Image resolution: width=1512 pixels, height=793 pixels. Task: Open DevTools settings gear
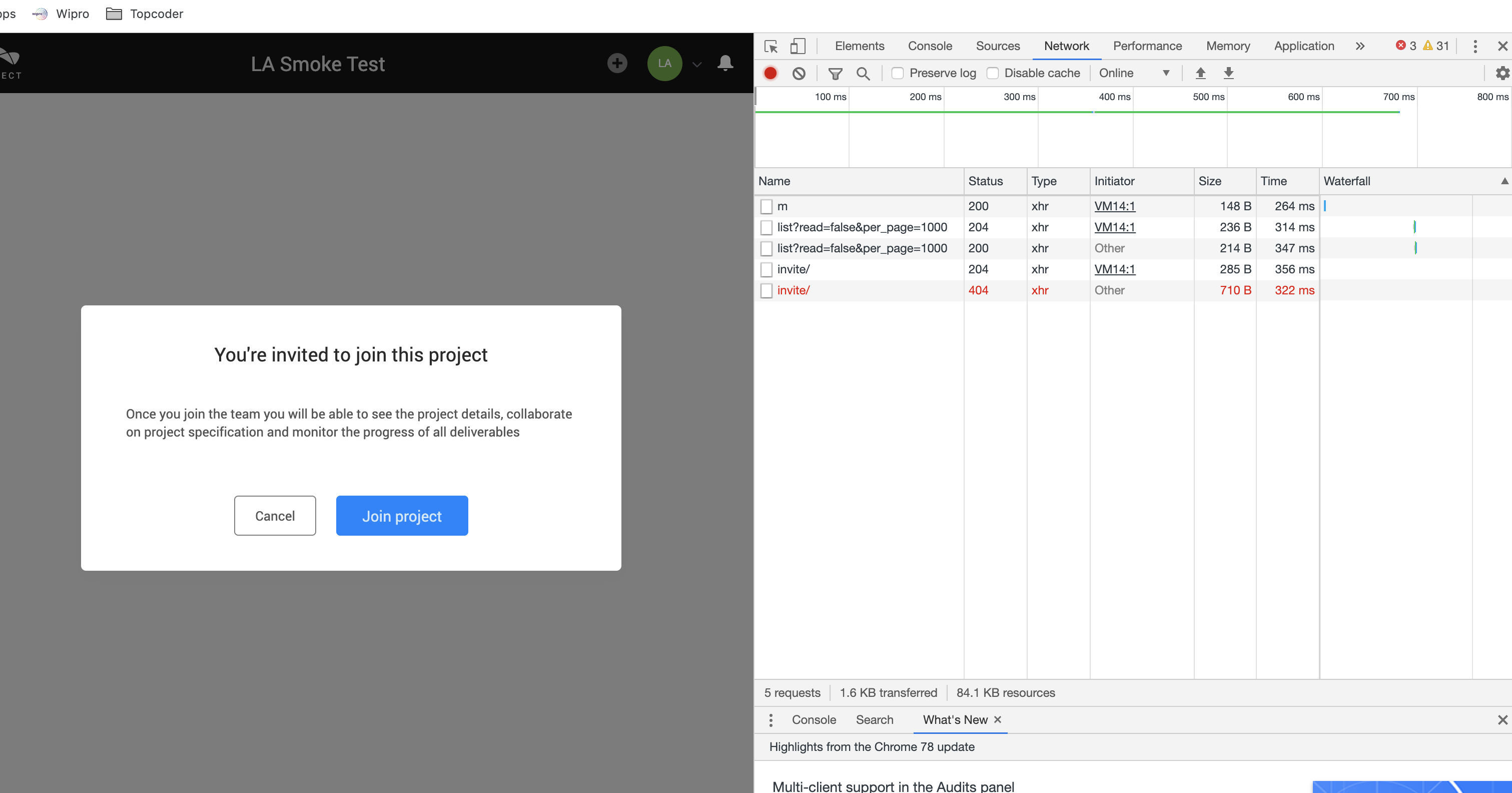click(1502, 73)
